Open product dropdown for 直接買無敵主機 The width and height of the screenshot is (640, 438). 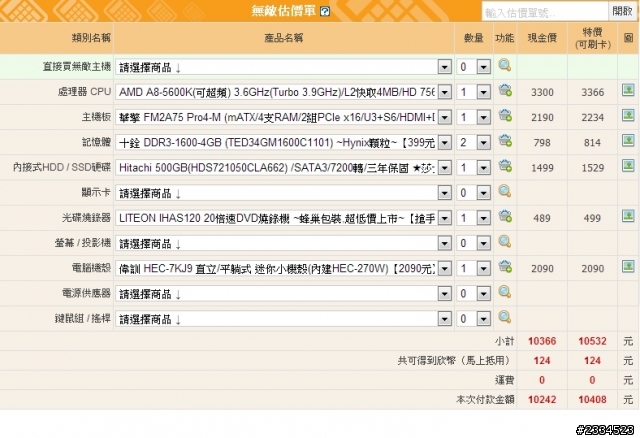(283, 67)
